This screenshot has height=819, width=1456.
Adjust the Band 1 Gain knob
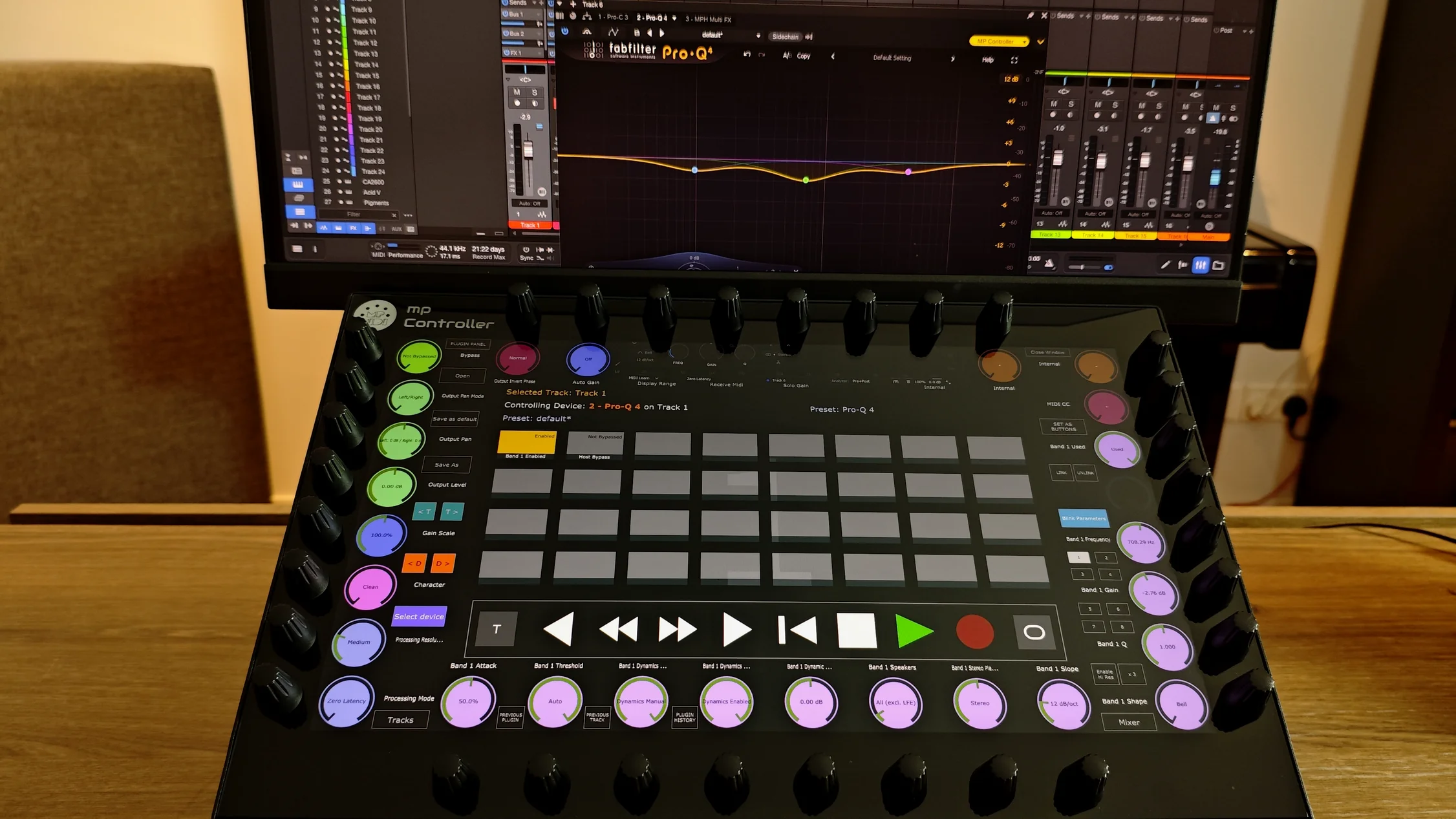(x=1153, y=593)
